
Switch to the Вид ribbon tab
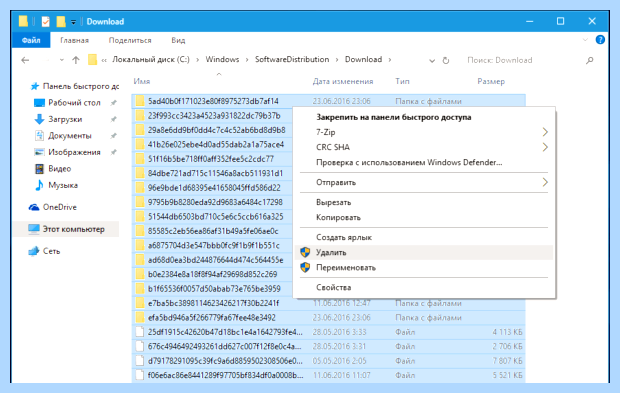[178, 40]
